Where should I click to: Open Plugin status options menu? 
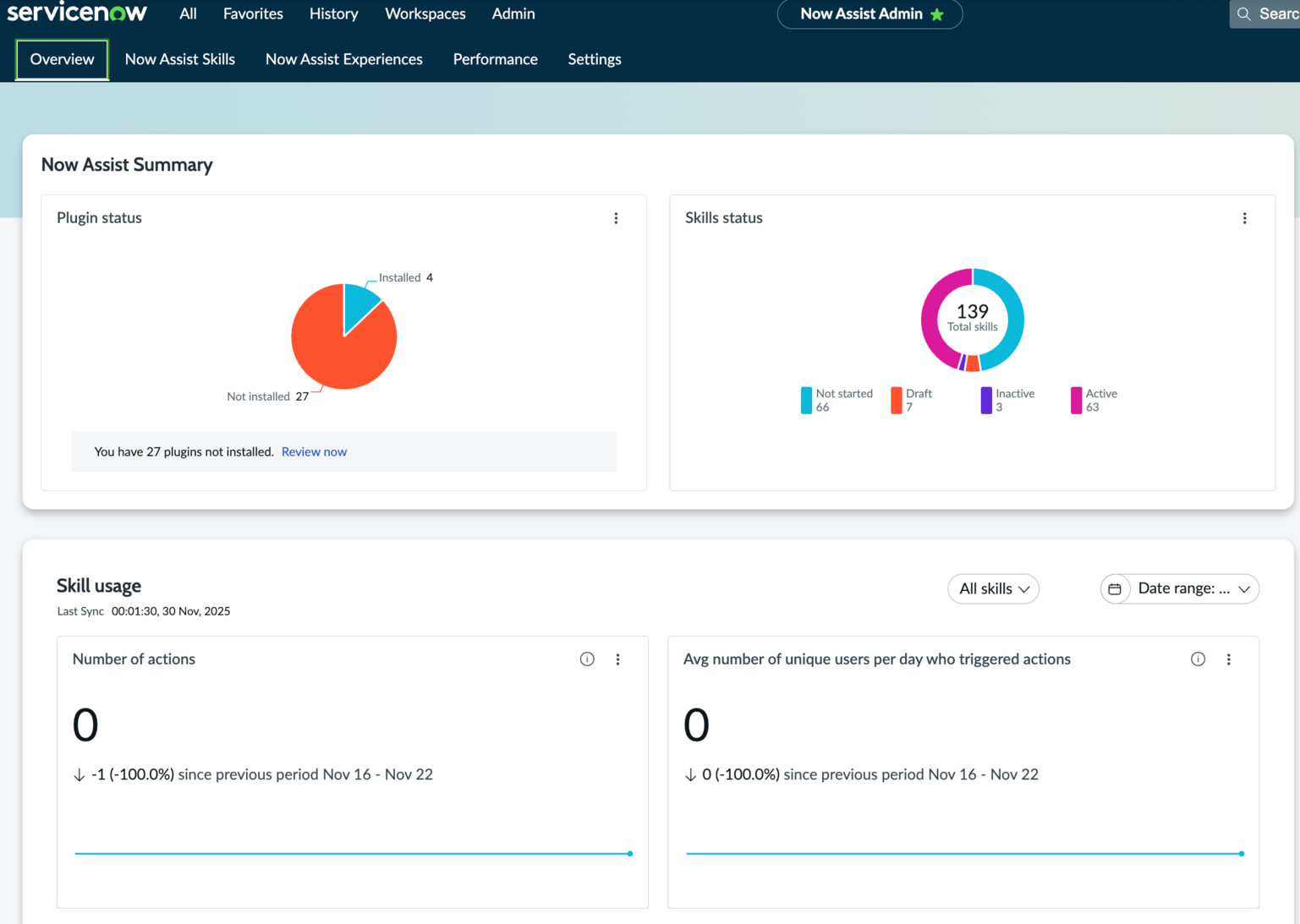[x=616, y=218]
